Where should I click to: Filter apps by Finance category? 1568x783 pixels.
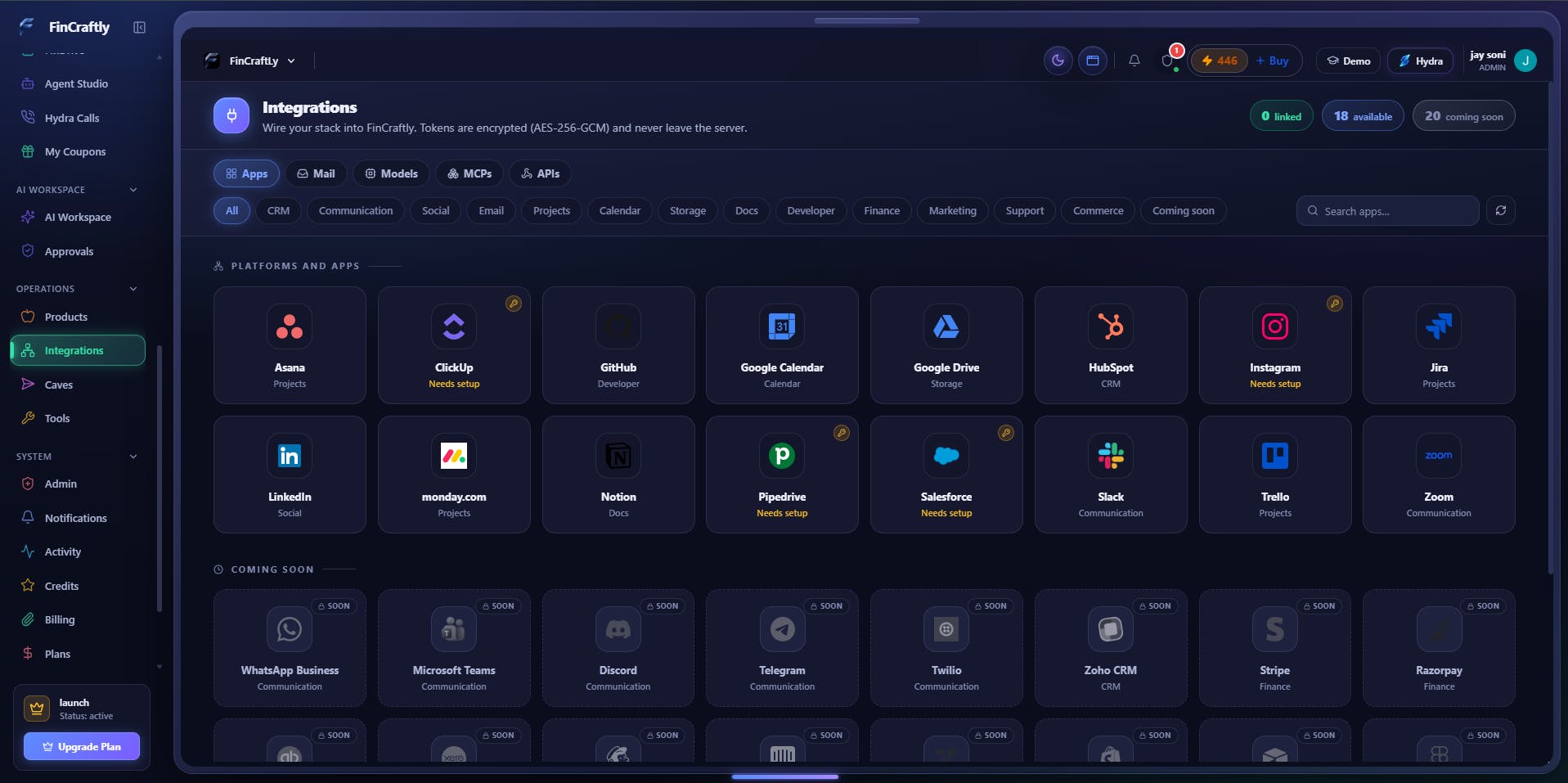[882, 210]
